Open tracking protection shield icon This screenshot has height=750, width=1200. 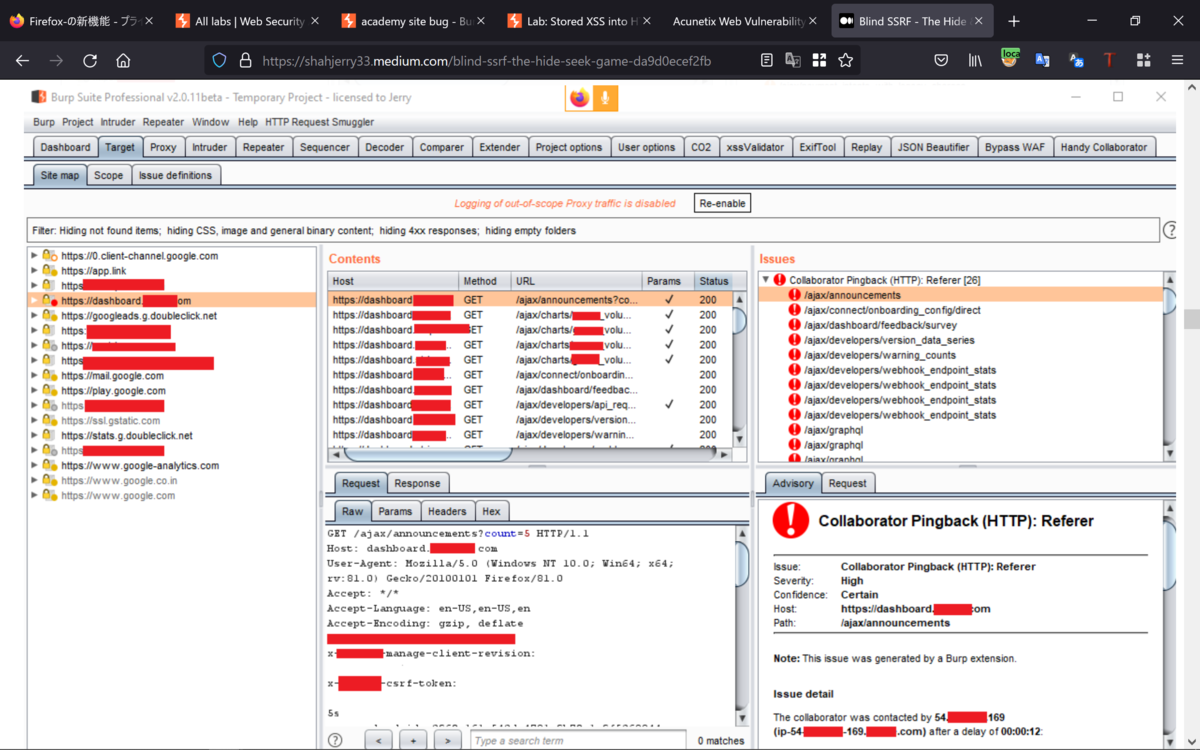(219, 61)
